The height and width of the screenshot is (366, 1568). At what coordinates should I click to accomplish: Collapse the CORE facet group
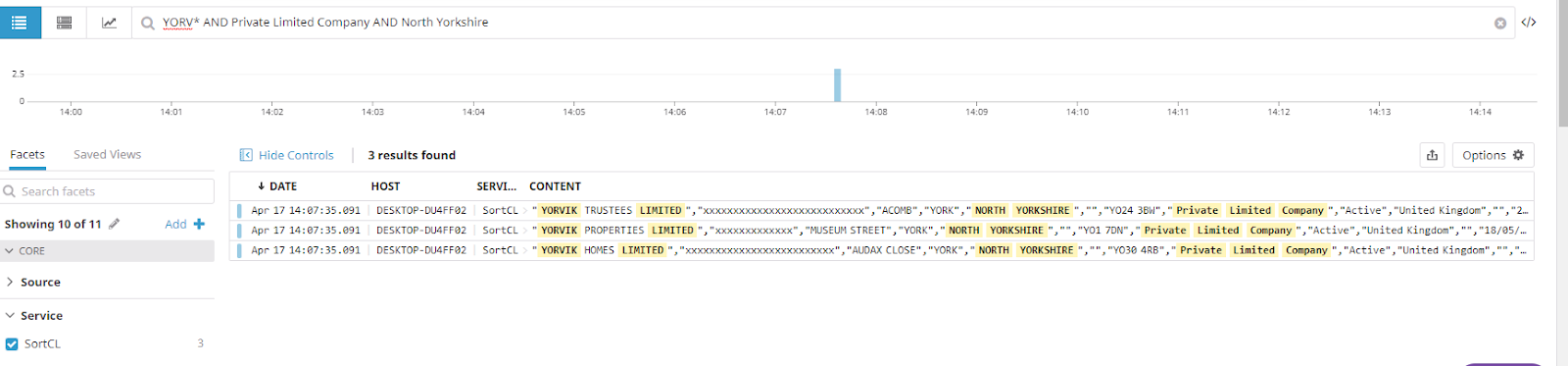pos(107,251)
